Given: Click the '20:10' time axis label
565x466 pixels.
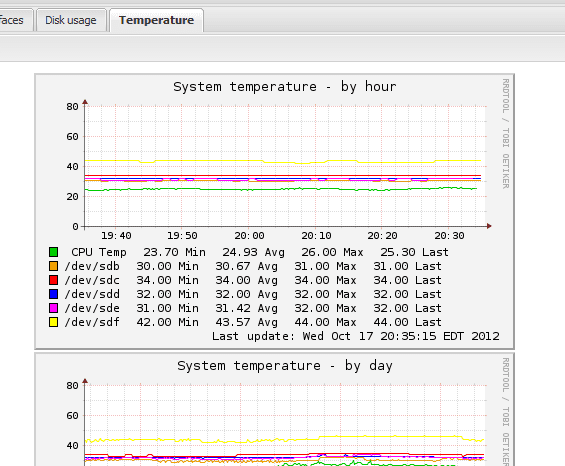Looking at the screenshot, I should [316, 236].
